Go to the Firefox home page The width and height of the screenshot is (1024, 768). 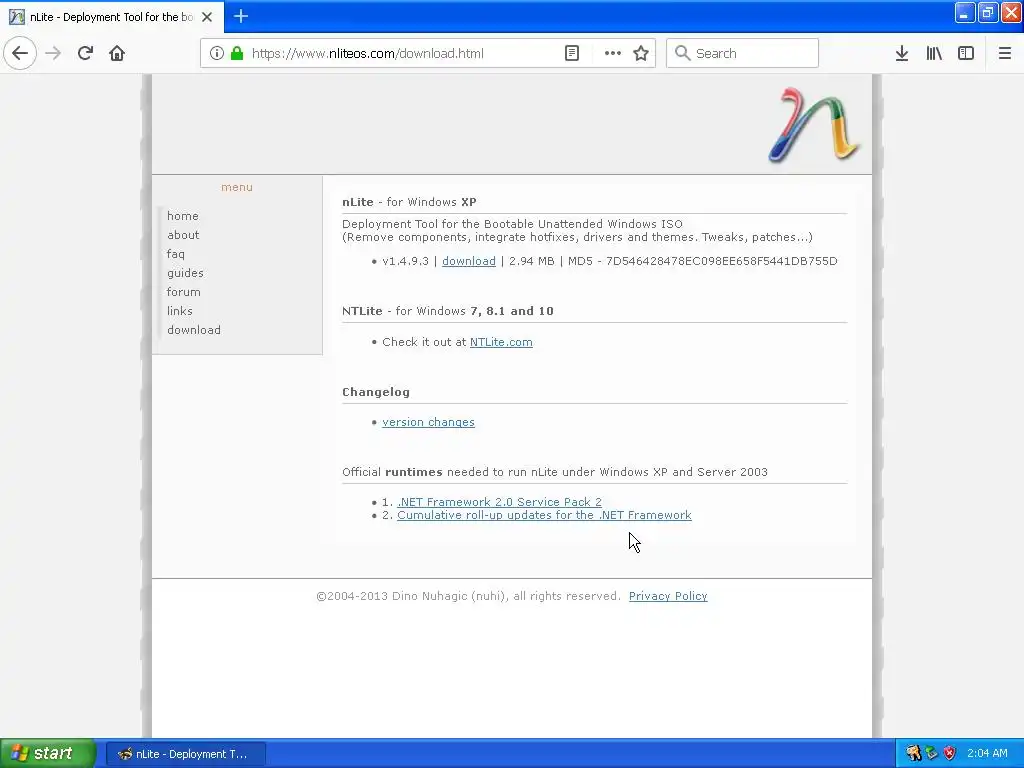pos(117,53)
